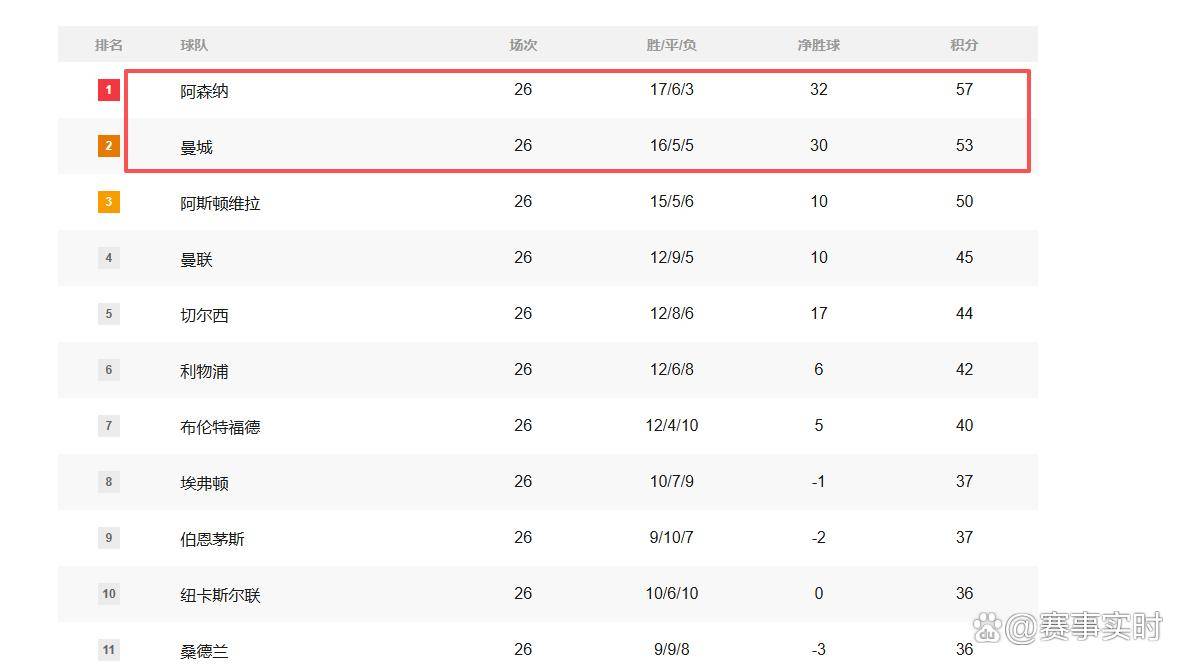Viewport: 1187px width, 669px height.
Task: Click the 净胜球 column header
Action: point(818,45)
